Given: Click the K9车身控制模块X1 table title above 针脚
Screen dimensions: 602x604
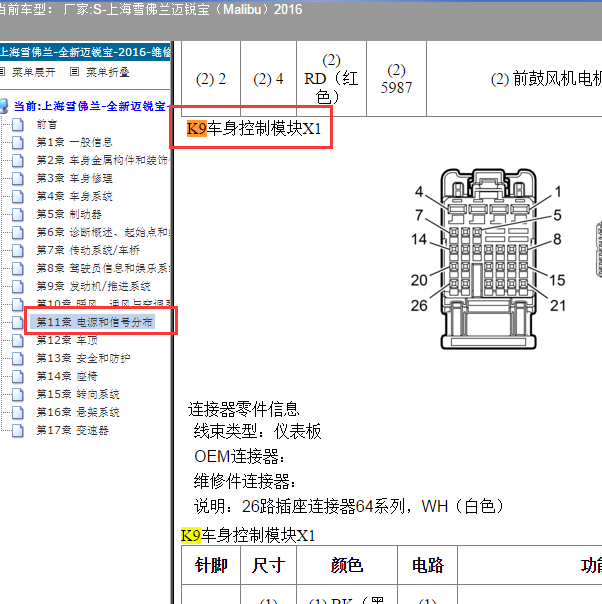Looking at the screenshot, I should click(x=248, y=535).
